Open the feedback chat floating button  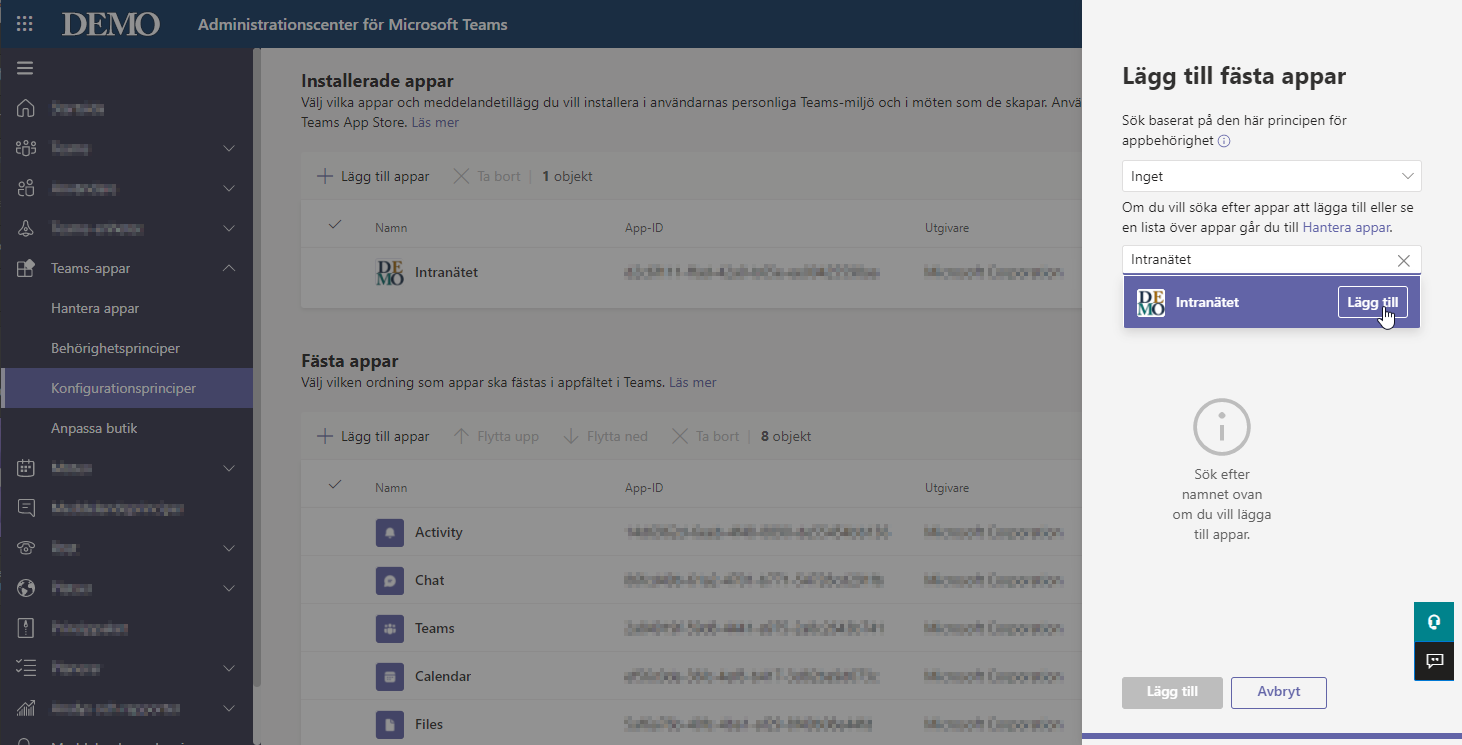click(1434, 661)
